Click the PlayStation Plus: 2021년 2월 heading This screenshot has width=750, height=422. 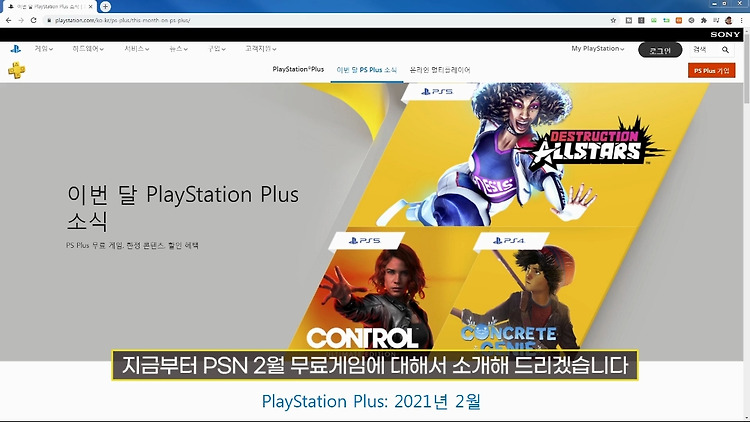coord(371,401)
